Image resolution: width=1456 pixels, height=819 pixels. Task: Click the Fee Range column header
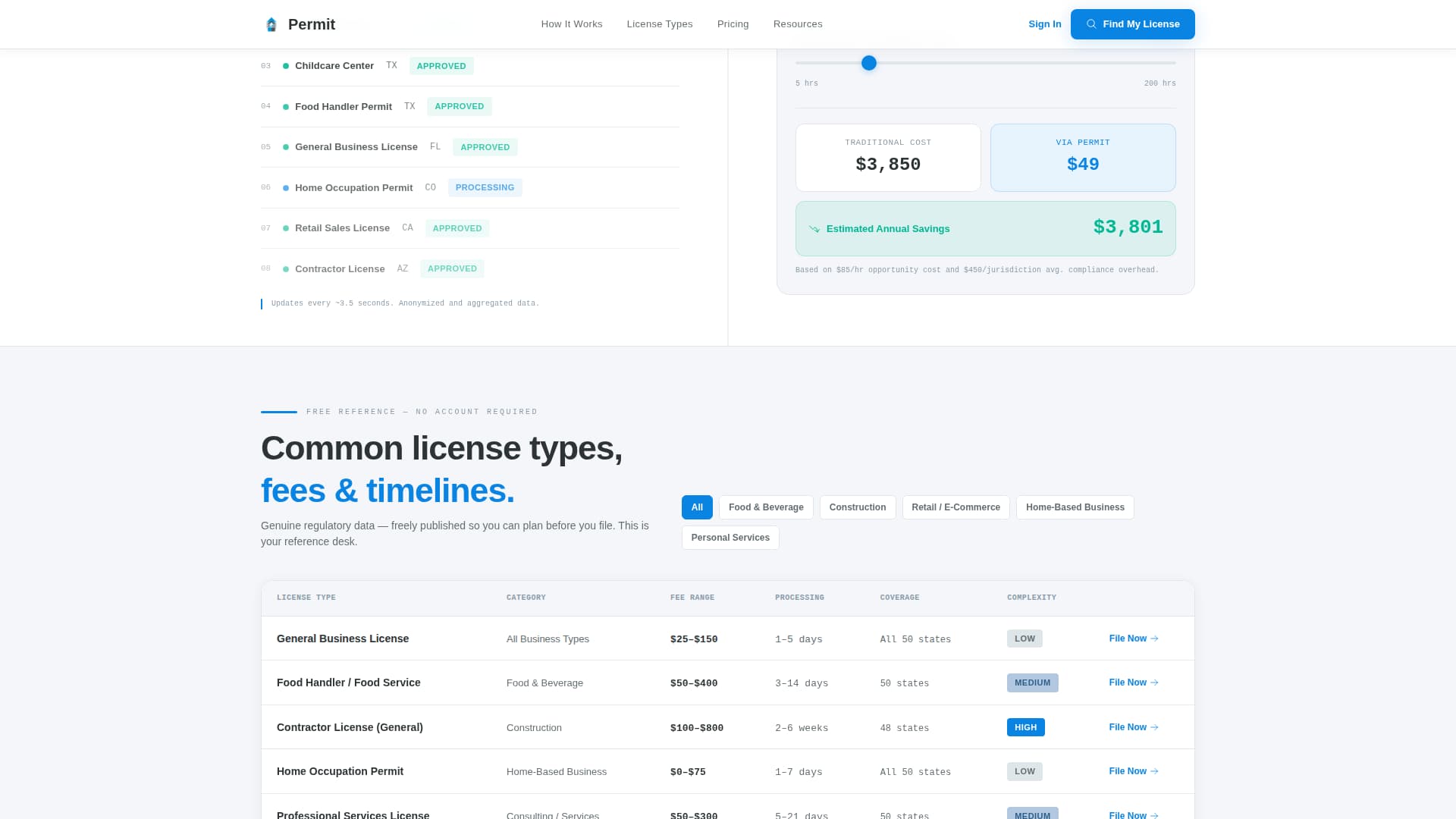click(x=692, y=598)
